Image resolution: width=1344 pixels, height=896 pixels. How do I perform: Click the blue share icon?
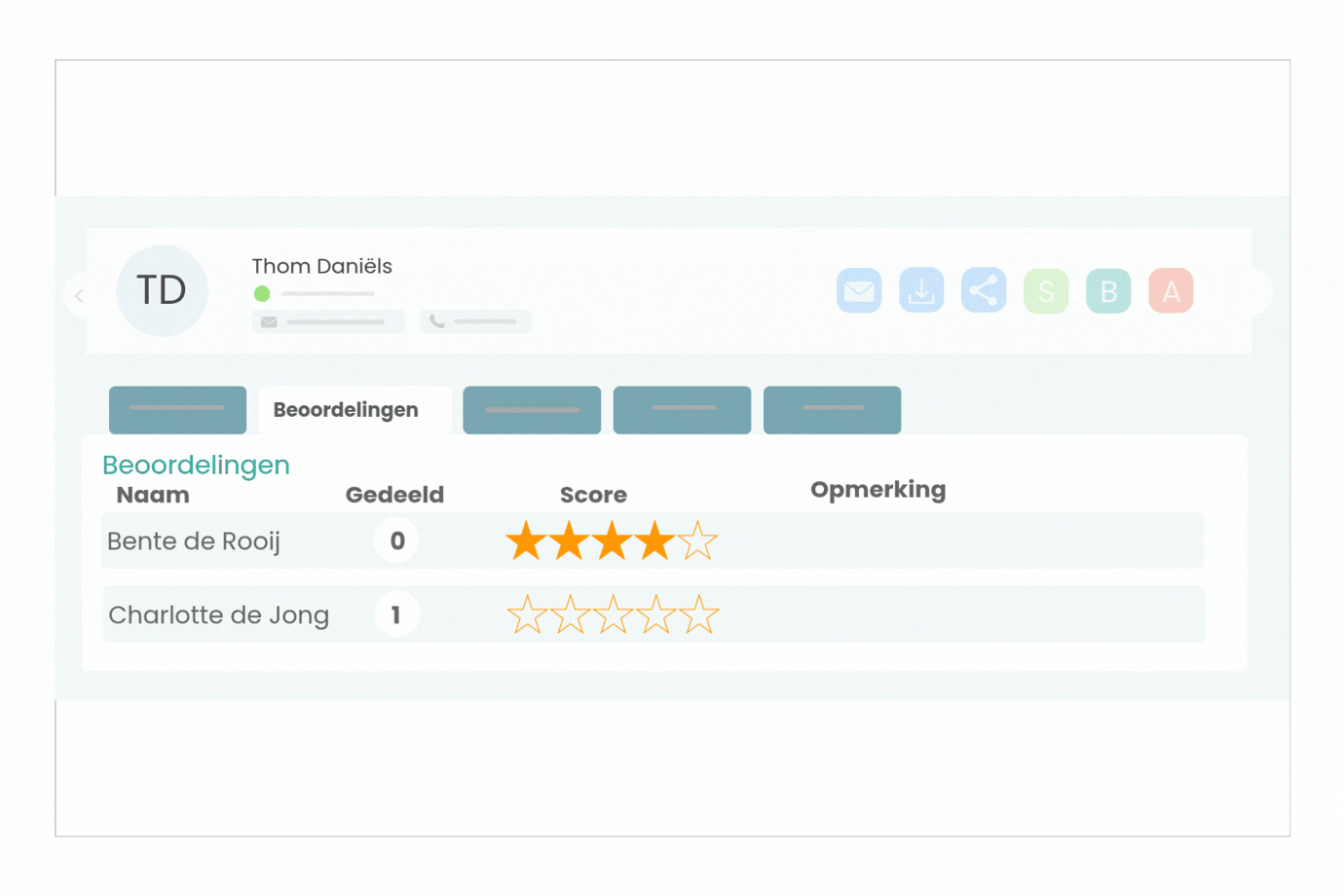click(984, 290)
